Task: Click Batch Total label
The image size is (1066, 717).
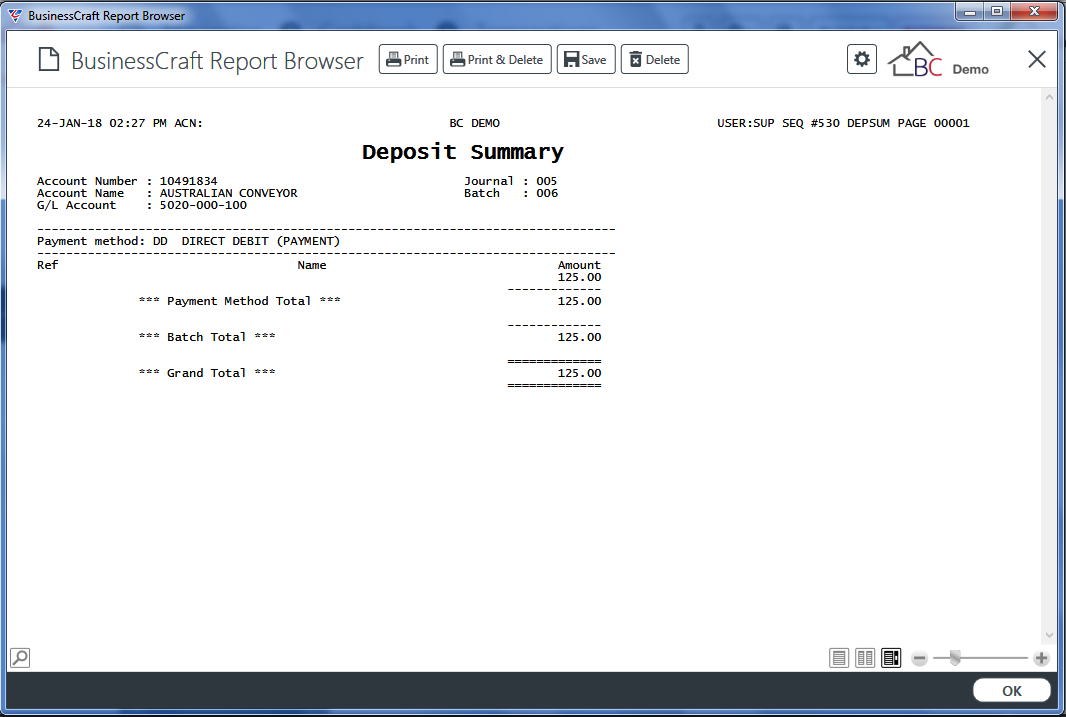Action: click(207, 337)
